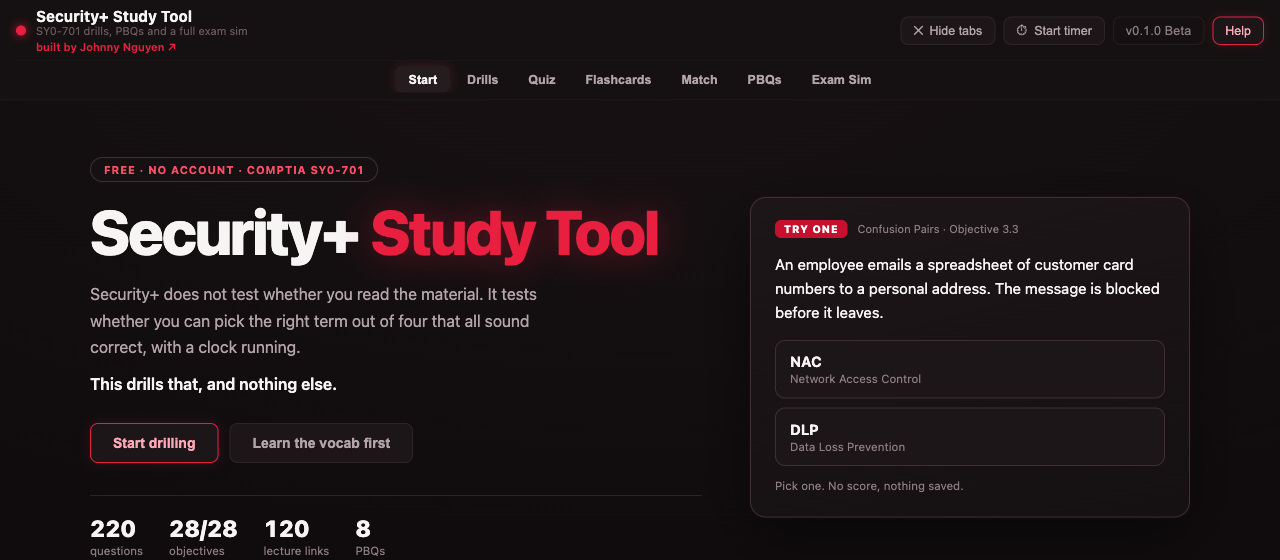Click the v0.1.0 Beta version badge
The width and height of the screenshot is (1280, 560).
pyautogui.click(x=1158, y=31)
